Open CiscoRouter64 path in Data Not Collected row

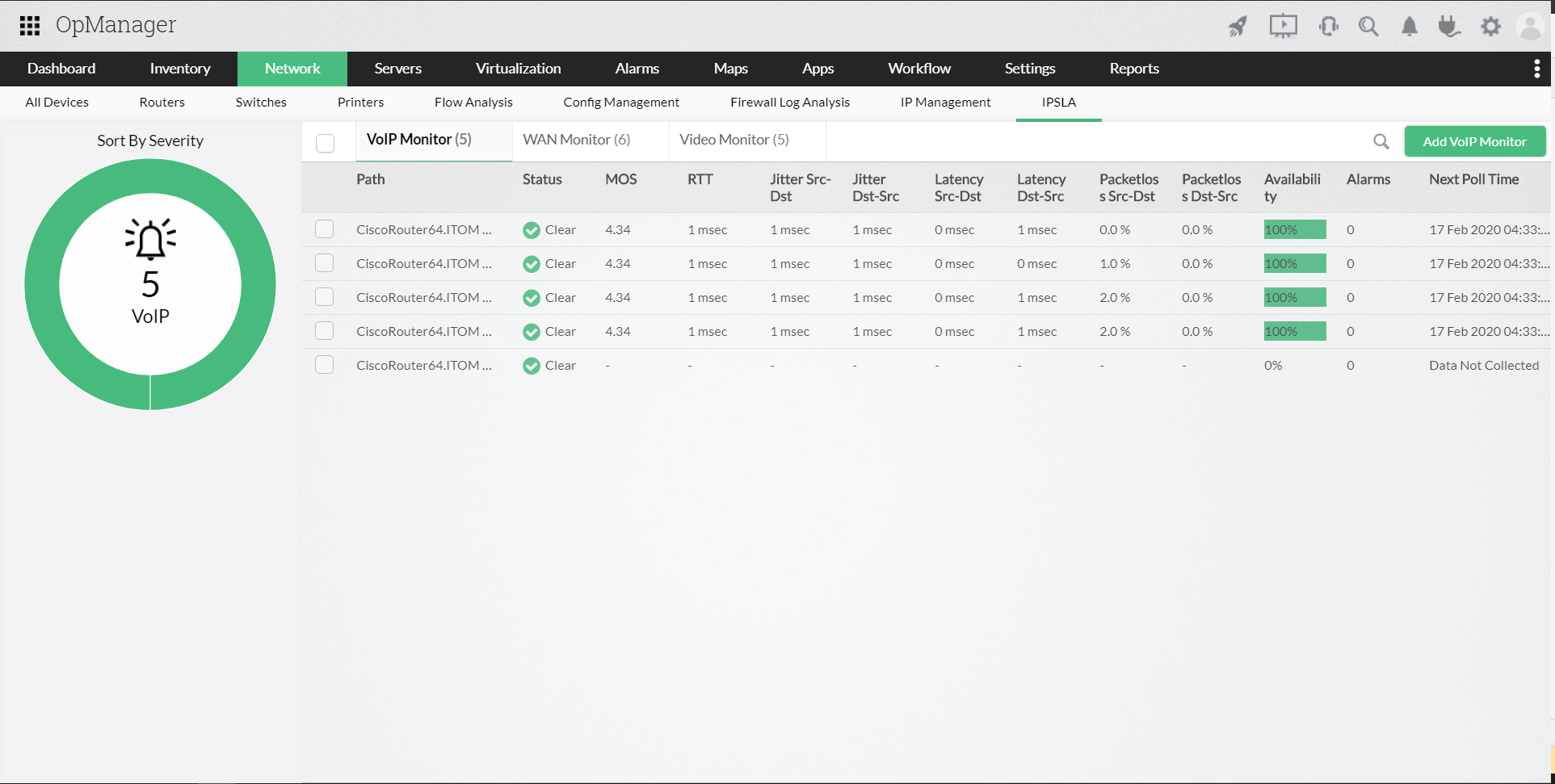coord(424,366)
